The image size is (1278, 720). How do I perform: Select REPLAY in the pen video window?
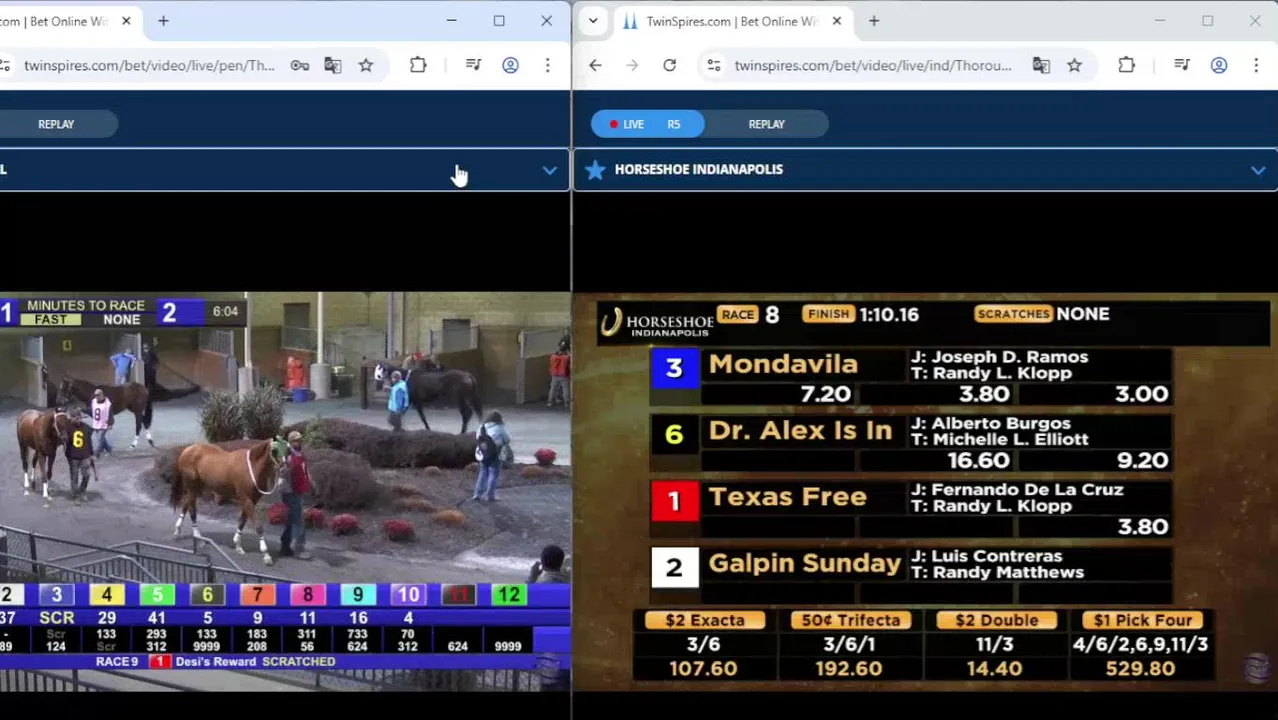tap(56, 124)
